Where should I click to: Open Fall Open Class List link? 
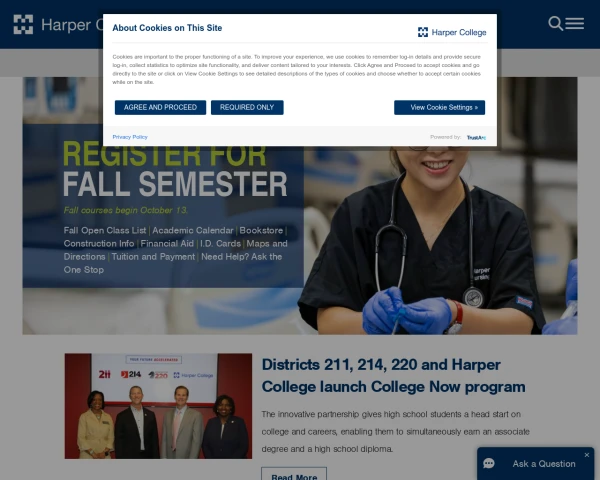point(105,230)
